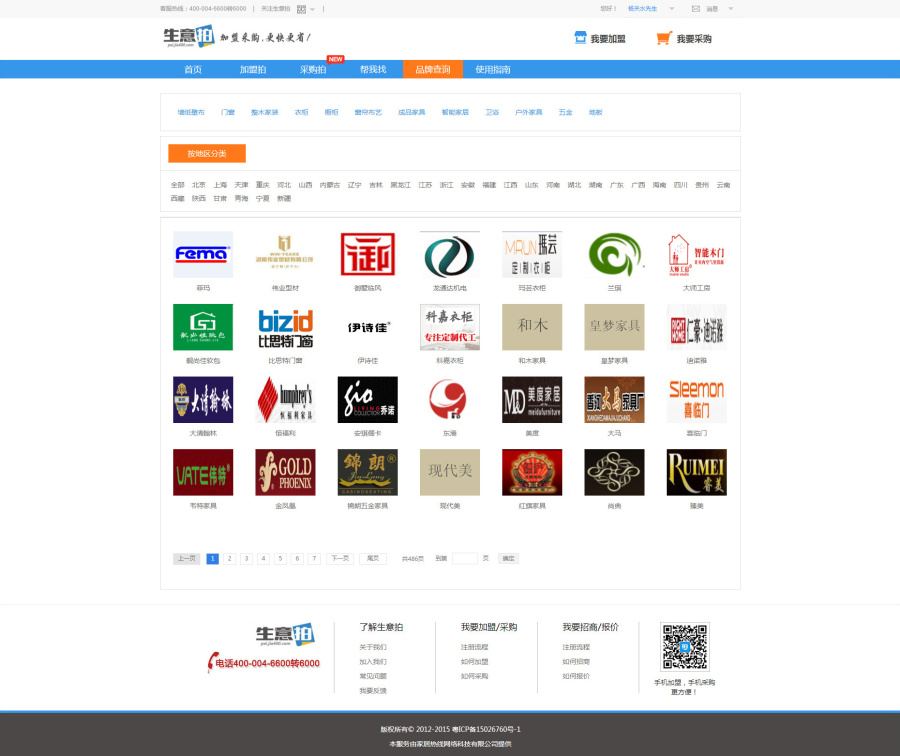Open the 加盟拍 navigation tab
The height and width of the screenshot is (756, 900).
coord(253,69)
